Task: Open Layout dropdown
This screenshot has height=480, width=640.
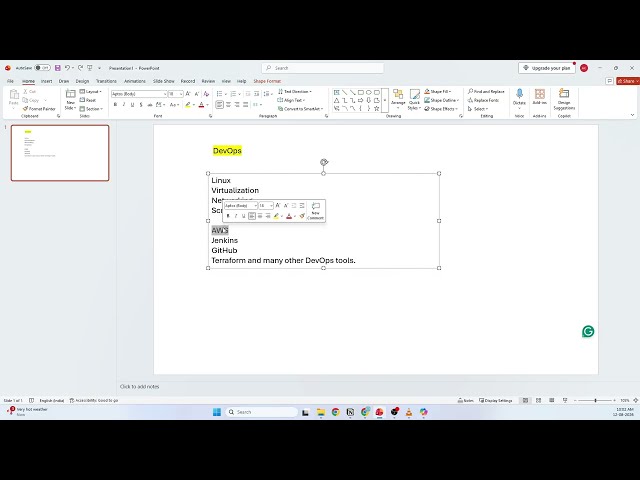Action: [x=91, y=91]
